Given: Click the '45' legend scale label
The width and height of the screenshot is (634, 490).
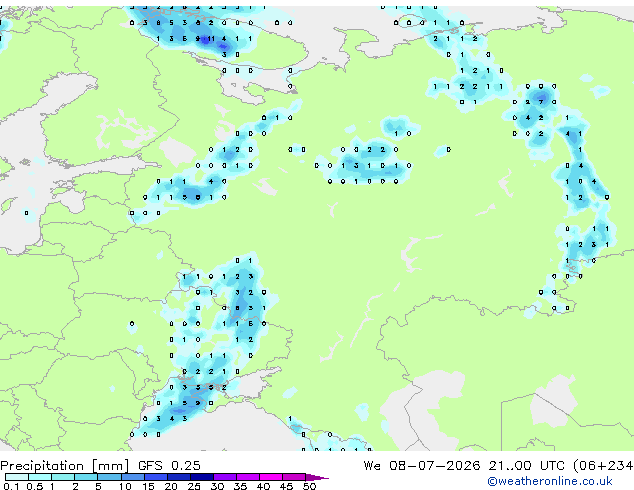Looking at the screenshot, I should pyautogui.click(x=286, y=486).
